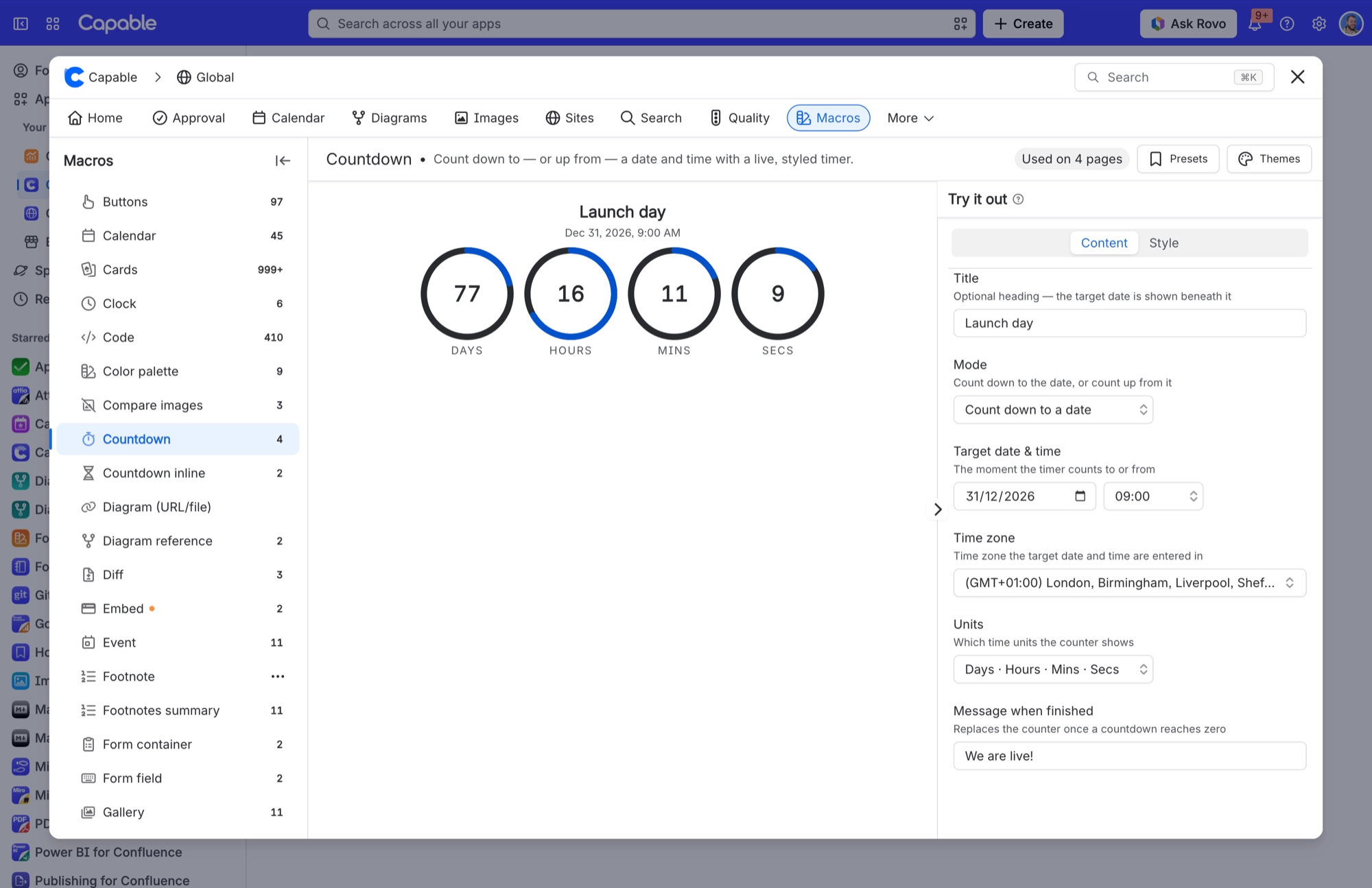This screenshot has width=1372, height=888.
Task: Open the Time zone dropdown
Action: pyautogui.click(x=1129, y=583)
